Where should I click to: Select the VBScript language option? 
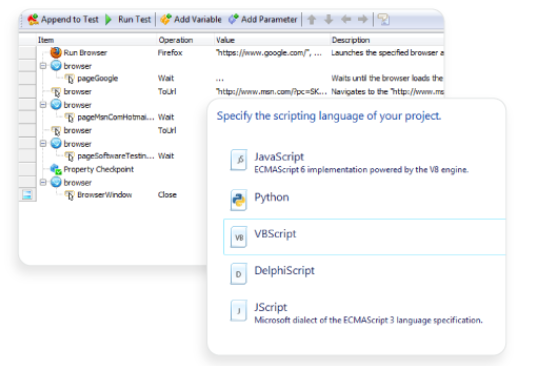click(x=364, y=237)
